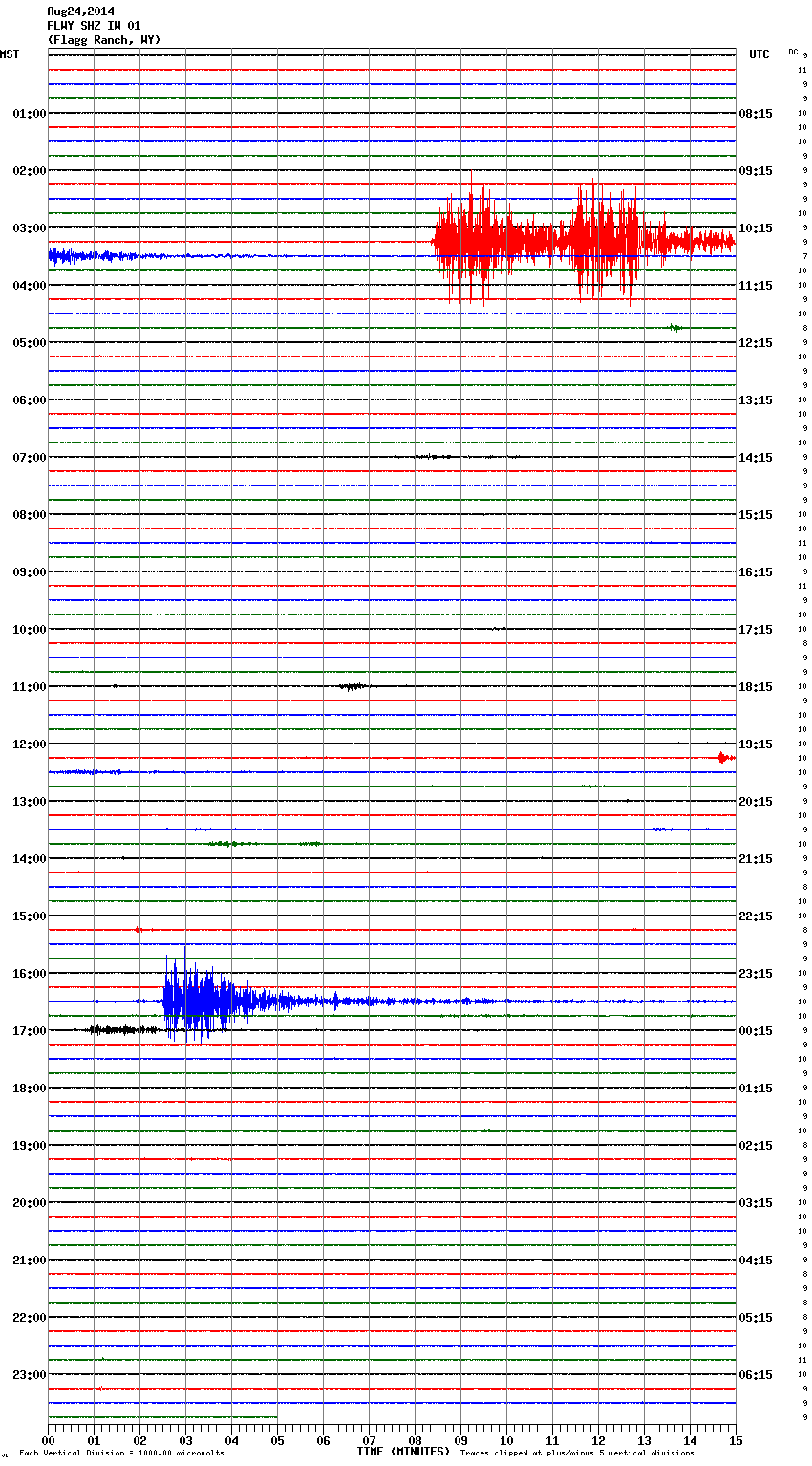The width and height of the screenshot is (812, 1466).
Task: Click the traces clipped footnote text
Action: point(577,1454)
